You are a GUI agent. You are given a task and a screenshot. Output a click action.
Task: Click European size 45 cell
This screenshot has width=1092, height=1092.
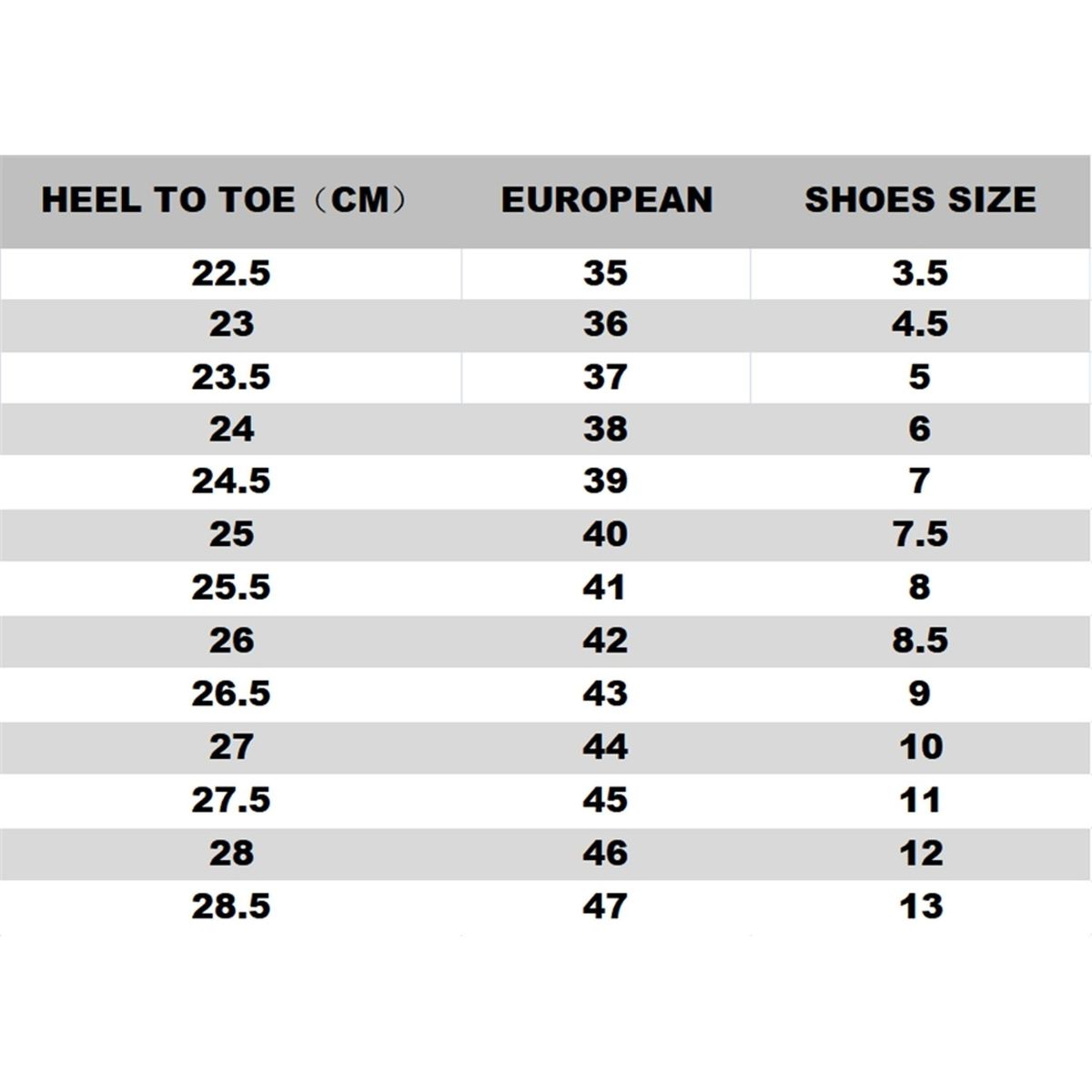coord(605,800)
